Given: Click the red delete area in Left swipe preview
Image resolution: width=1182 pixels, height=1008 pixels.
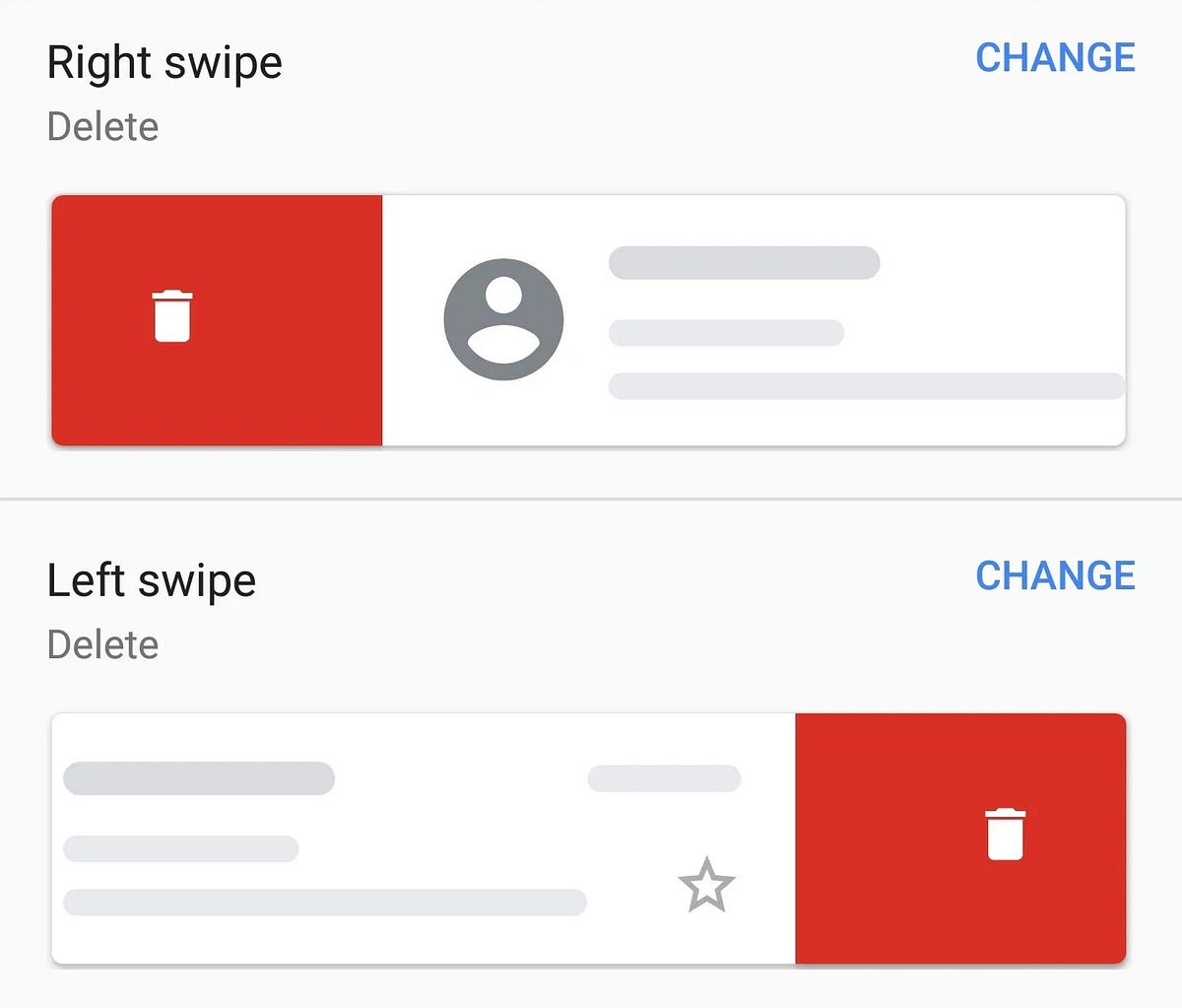Looking at the screenshot, I should pos(960,839).
